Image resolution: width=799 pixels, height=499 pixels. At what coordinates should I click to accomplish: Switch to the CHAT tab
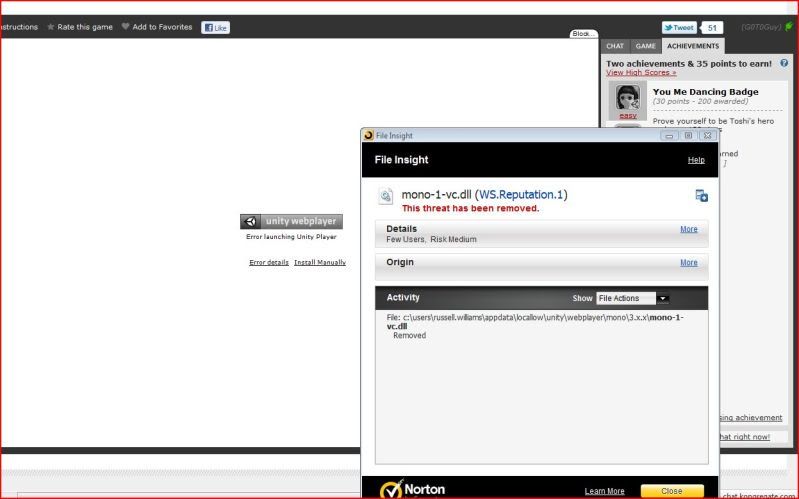pos(615,46)
